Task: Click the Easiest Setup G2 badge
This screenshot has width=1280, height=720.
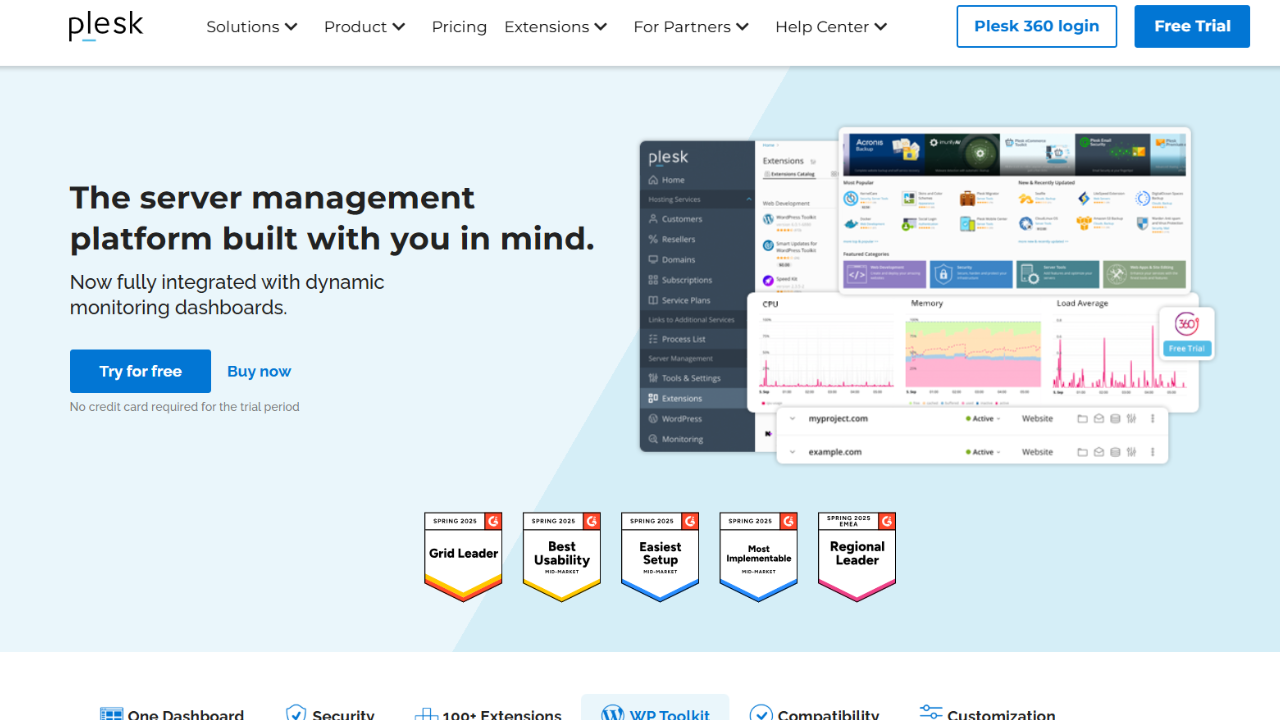Action: [x=660, y=557]
